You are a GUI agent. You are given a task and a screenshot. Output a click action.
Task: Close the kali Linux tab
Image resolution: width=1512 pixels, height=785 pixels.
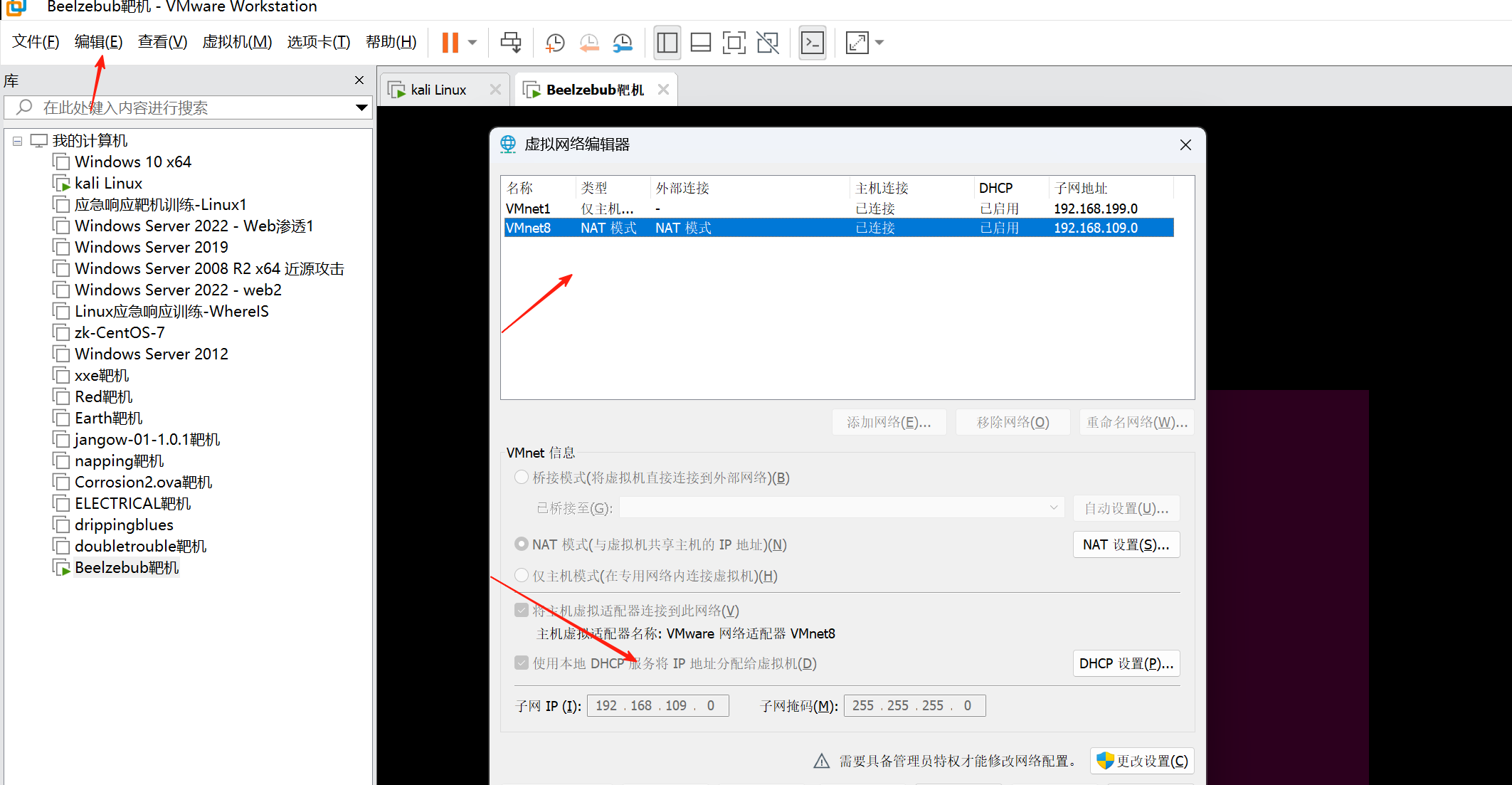pyautogui.click(x=496, y=90)
